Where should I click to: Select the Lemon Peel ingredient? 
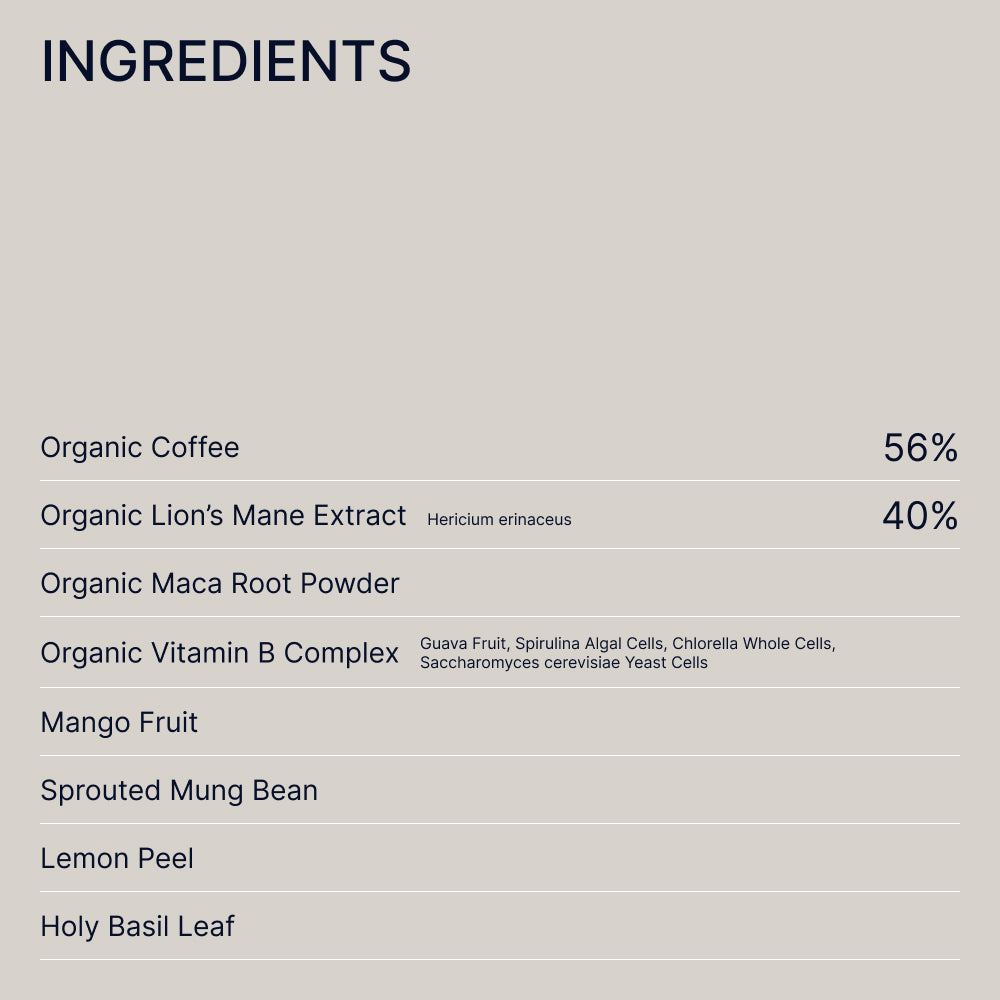[x=117, y=858]
